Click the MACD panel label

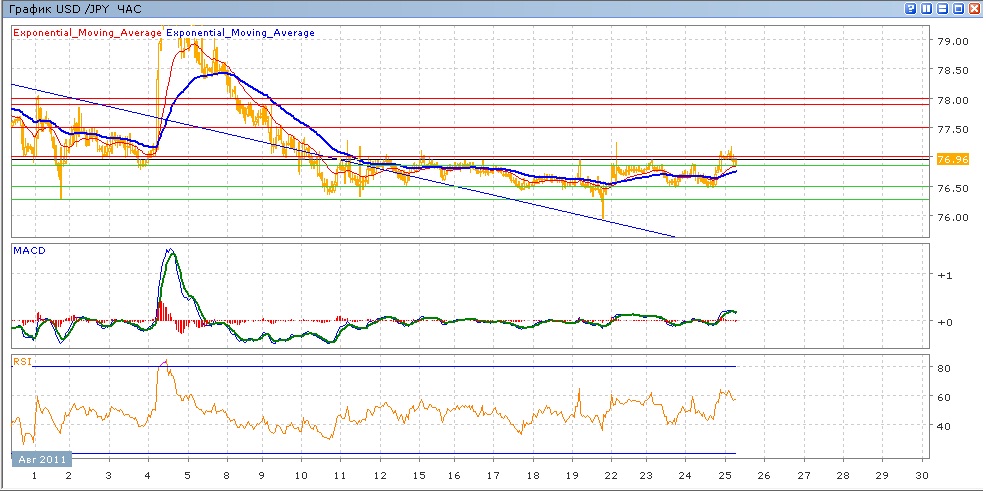point(28,250)
